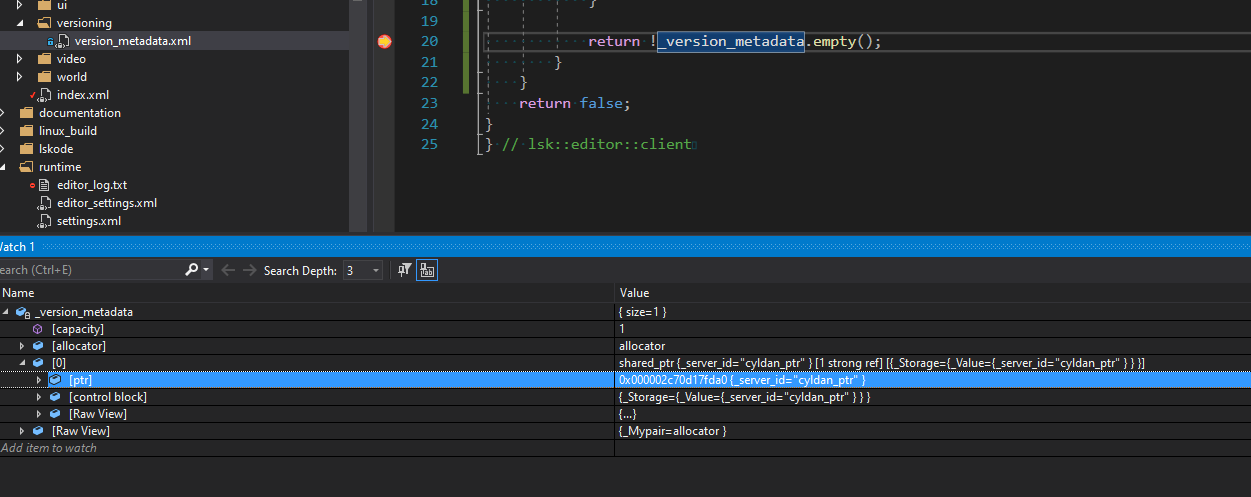Viewport: 1251px width, 497px height.
Task: Click 'Add item to watch' field
Action: [x=307, y=448]
